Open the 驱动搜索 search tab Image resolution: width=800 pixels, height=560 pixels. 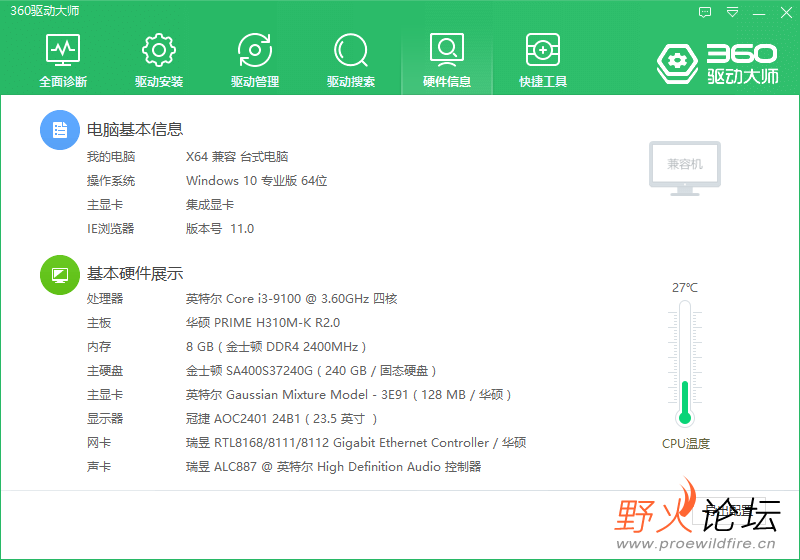[x=351, y=60]
